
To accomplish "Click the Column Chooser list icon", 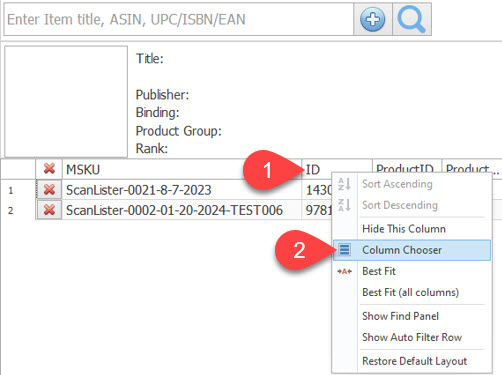I will click(344, 250).
